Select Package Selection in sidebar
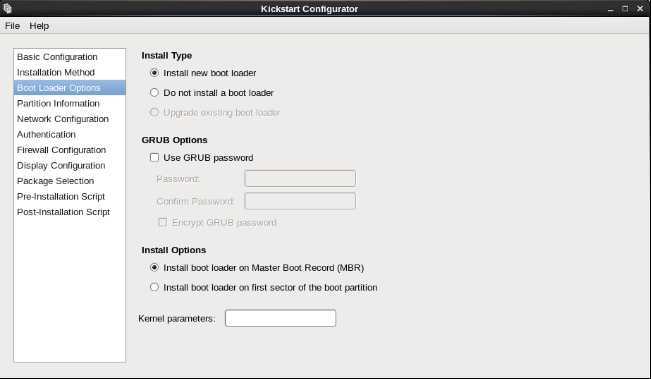The image size is (651, 379). click(69, 181)
